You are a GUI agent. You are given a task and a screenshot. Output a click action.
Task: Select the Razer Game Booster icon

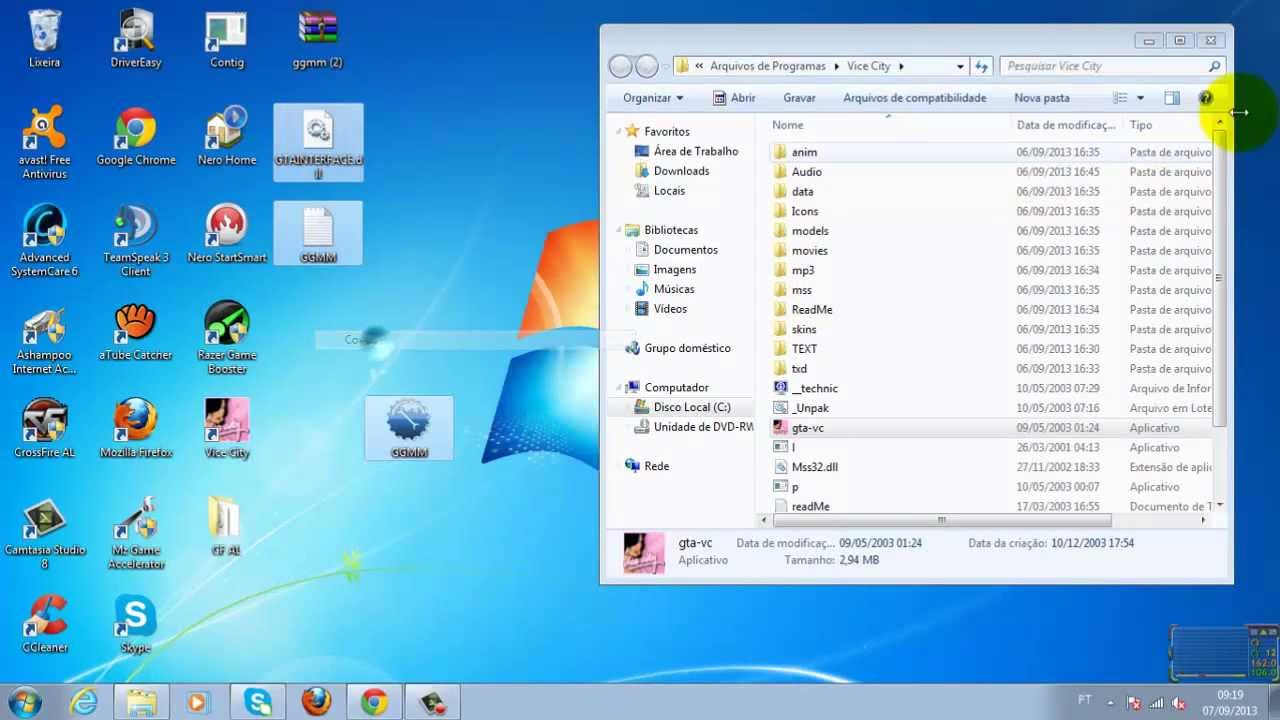pyautogui.click(x=227, y=339)
